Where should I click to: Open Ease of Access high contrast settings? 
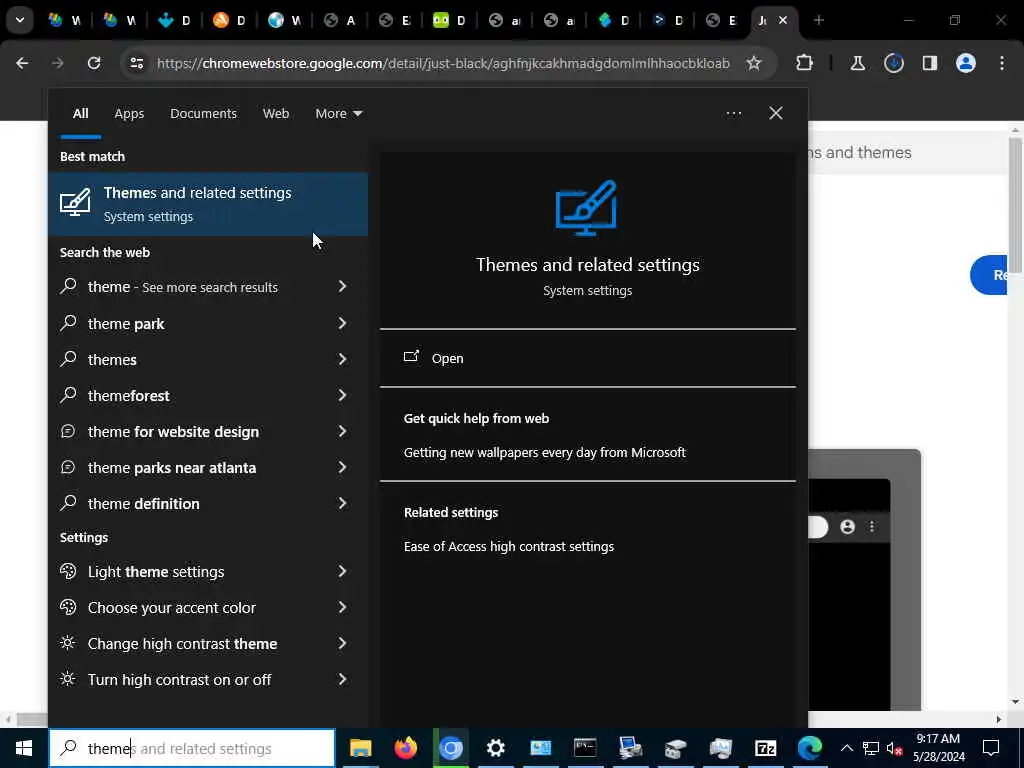[x=508, y=546]
